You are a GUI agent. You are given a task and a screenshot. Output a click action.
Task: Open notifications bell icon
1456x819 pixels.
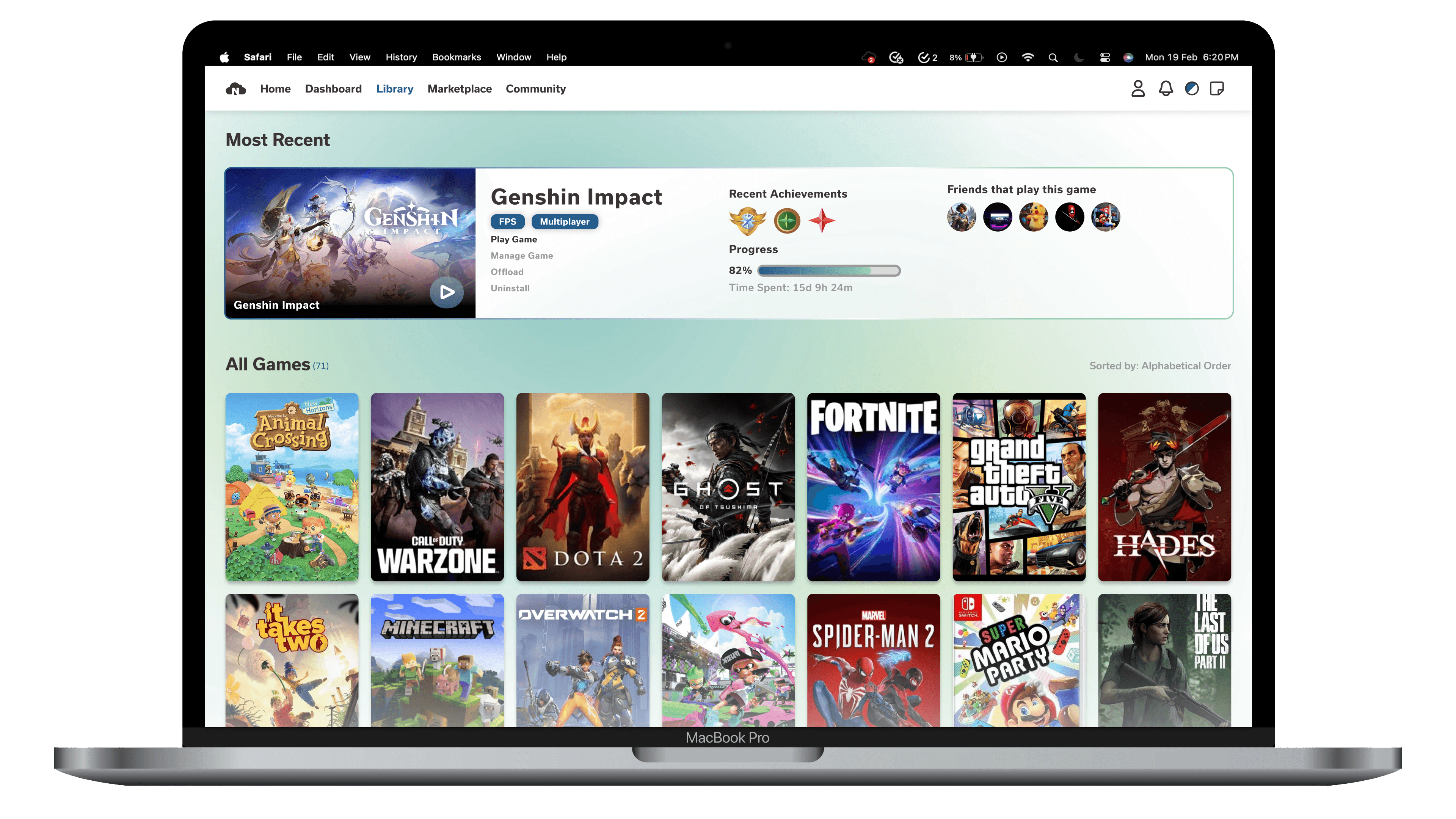1166,89
